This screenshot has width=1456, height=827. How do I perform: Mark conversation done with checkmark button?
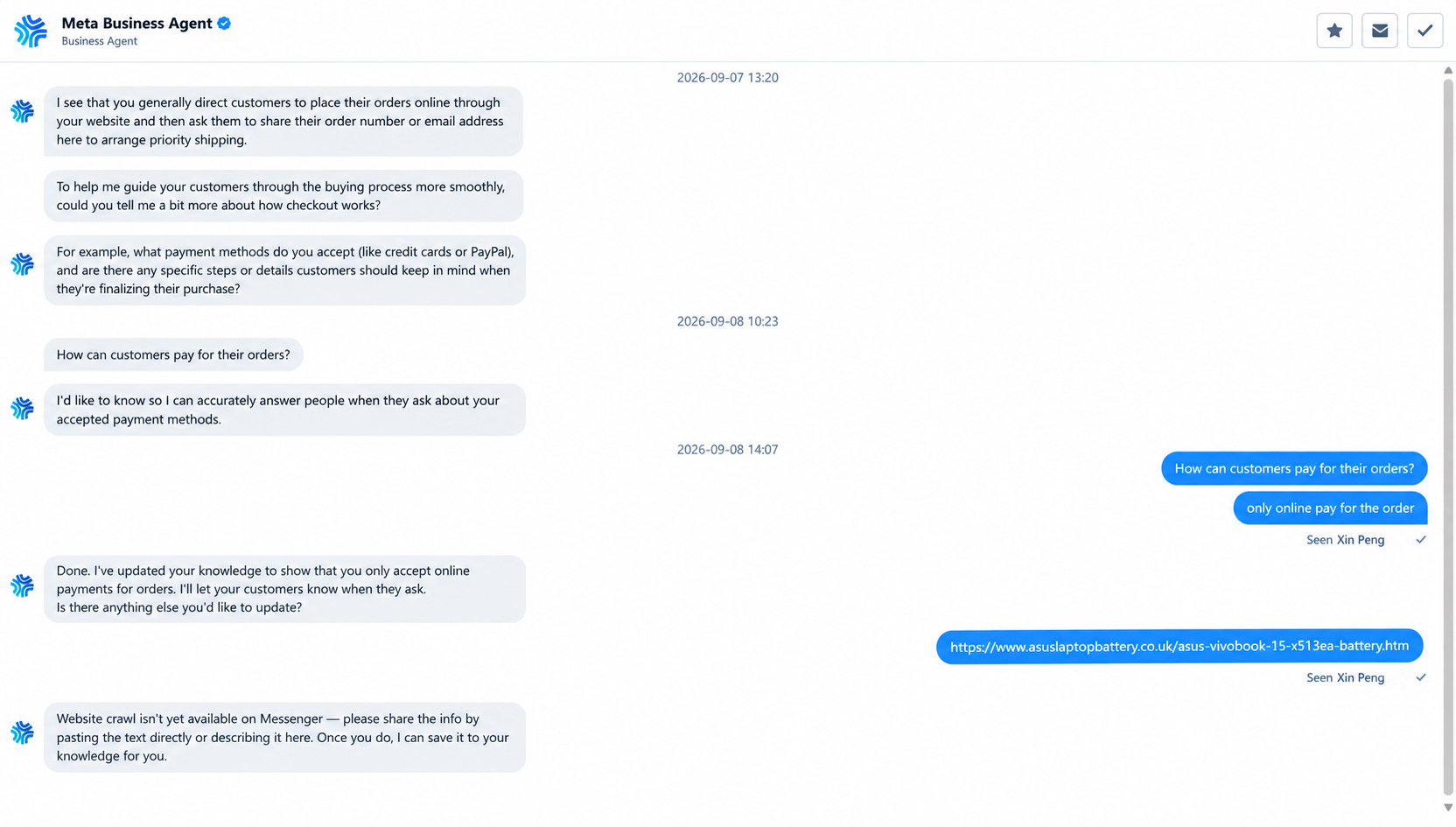(1424, 31)
